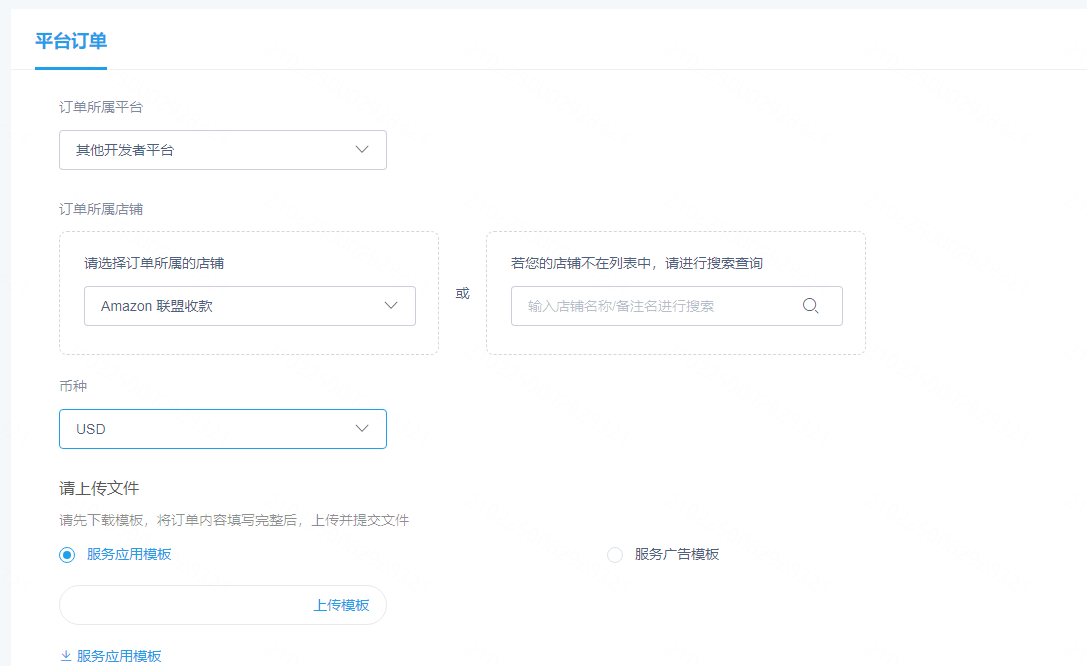This screenshot has width=1087, height=666.
Task: Download the 服务应用模板 template link
Action: tap(119, 656)
